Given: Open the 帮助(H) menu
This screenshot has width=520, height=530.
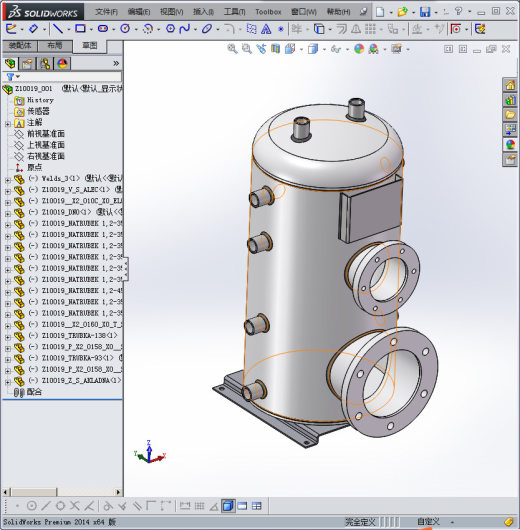Looking at the screenshot, I should [x=338, y=12].
